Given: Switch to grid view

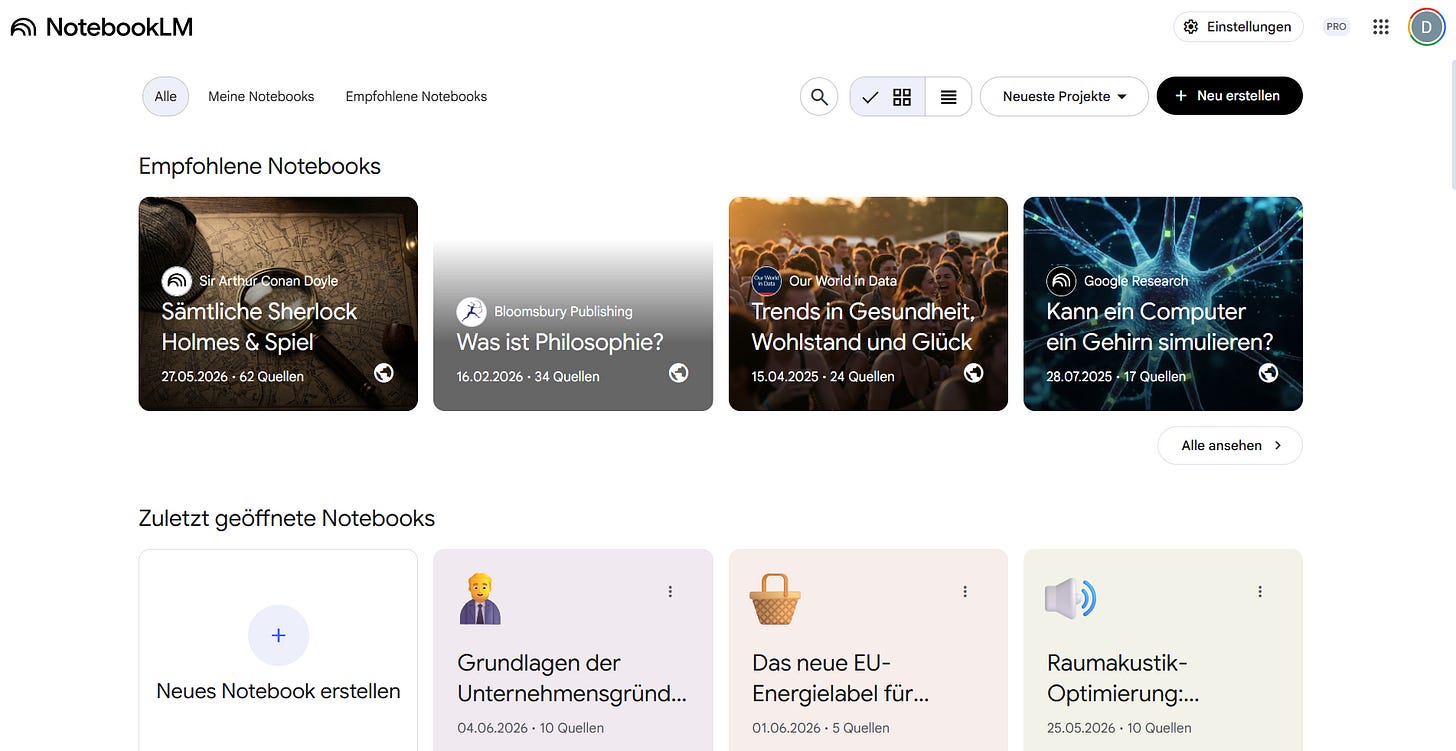Looking at the screenshot, I should [887, 97].
